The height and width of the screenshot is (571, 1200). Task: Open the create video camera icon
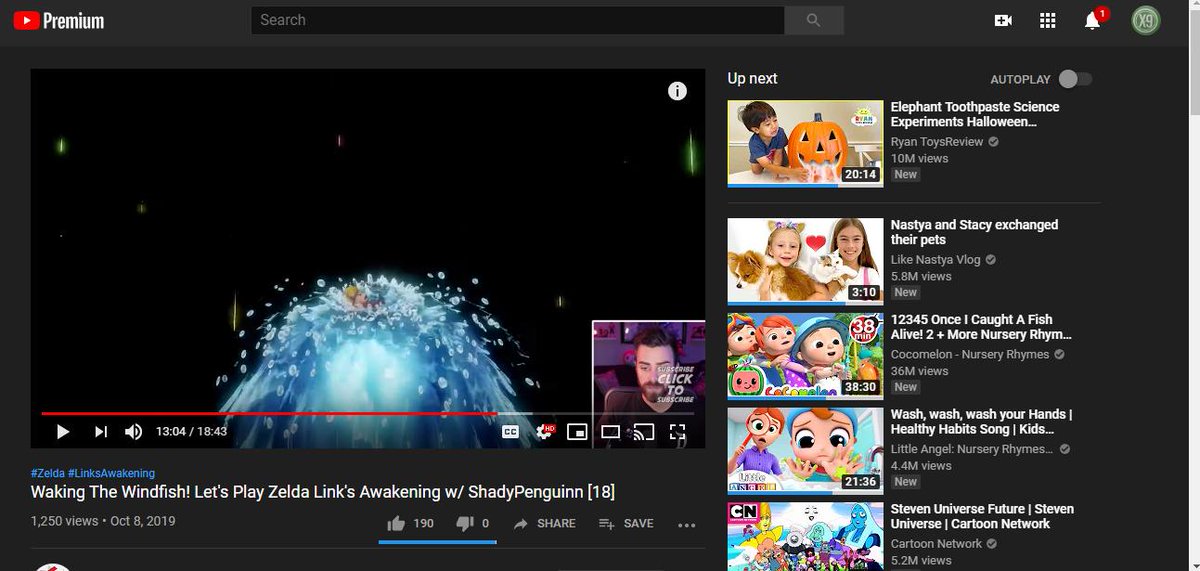coord(1003,20)
